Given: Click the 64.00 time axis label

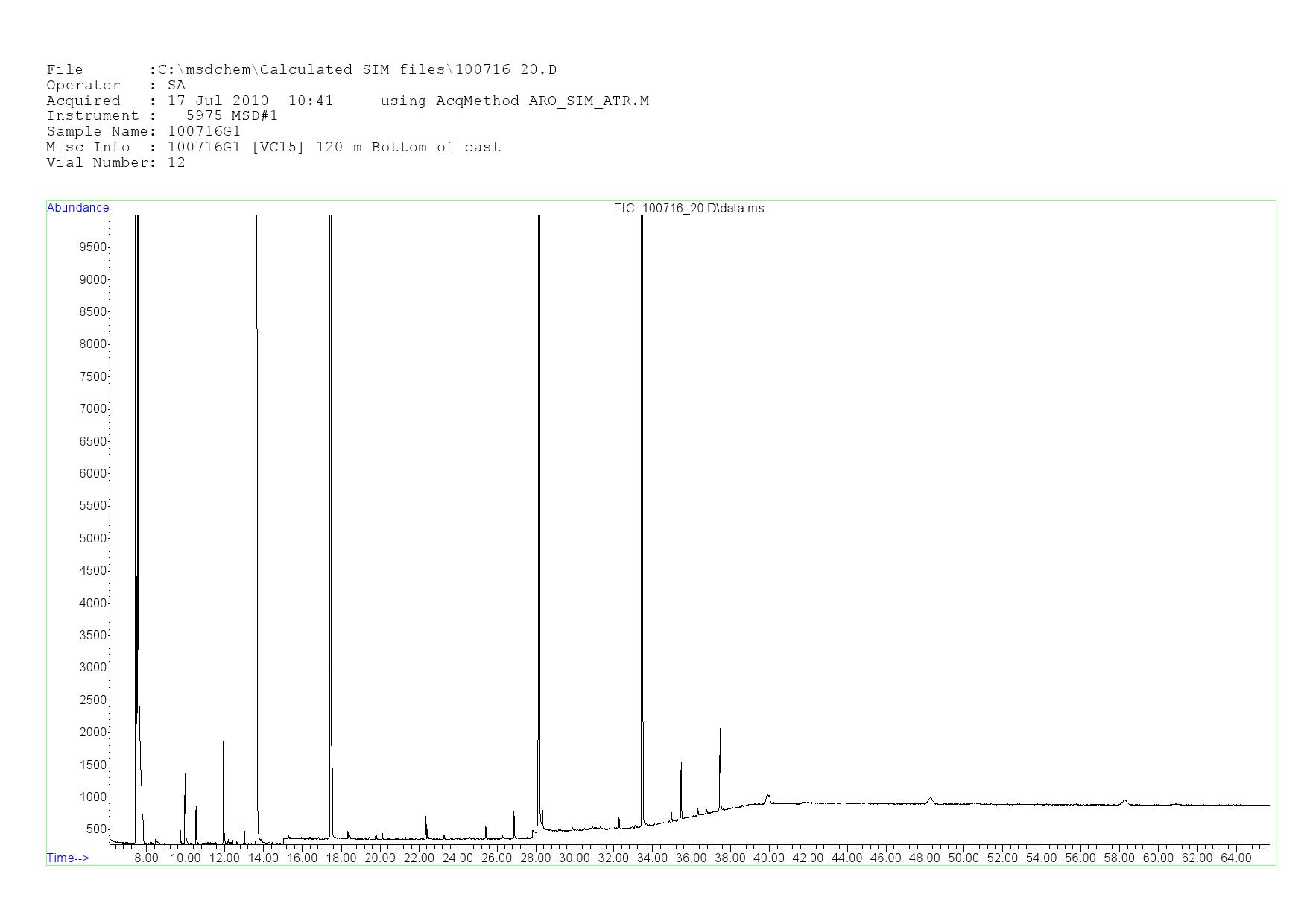Looking at the screenshot, I should (x=1235, y=858).
